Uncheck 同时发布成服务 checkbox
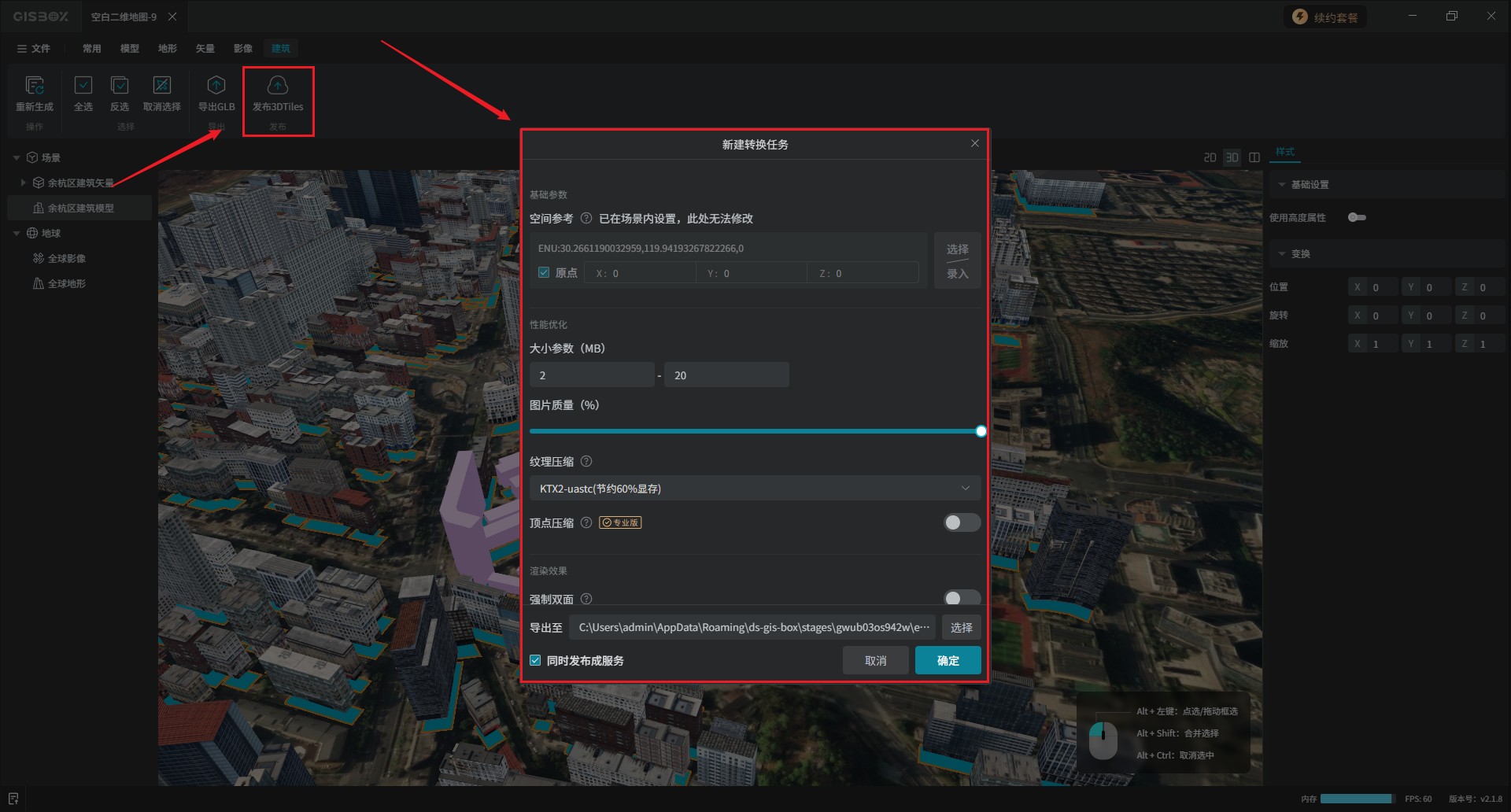Image resolution: width=1511 pixels, height=812 pixels. tap(536, 661)
